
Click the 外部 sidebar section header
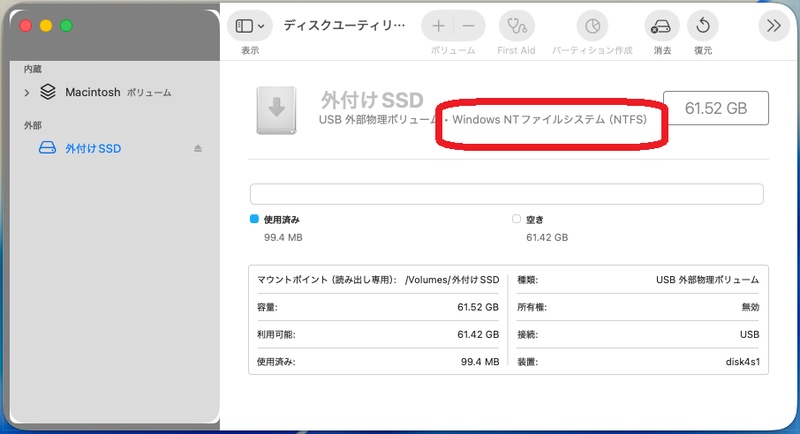(x=33, y=125)
